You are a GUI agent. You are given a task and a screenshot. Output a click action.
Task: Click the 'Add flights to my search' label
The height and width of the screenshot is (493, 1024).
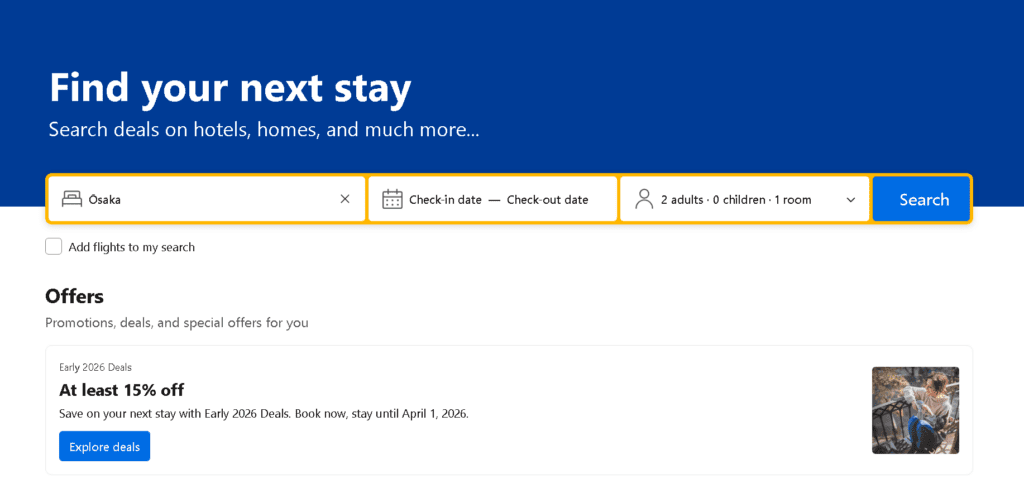[131, 247]
